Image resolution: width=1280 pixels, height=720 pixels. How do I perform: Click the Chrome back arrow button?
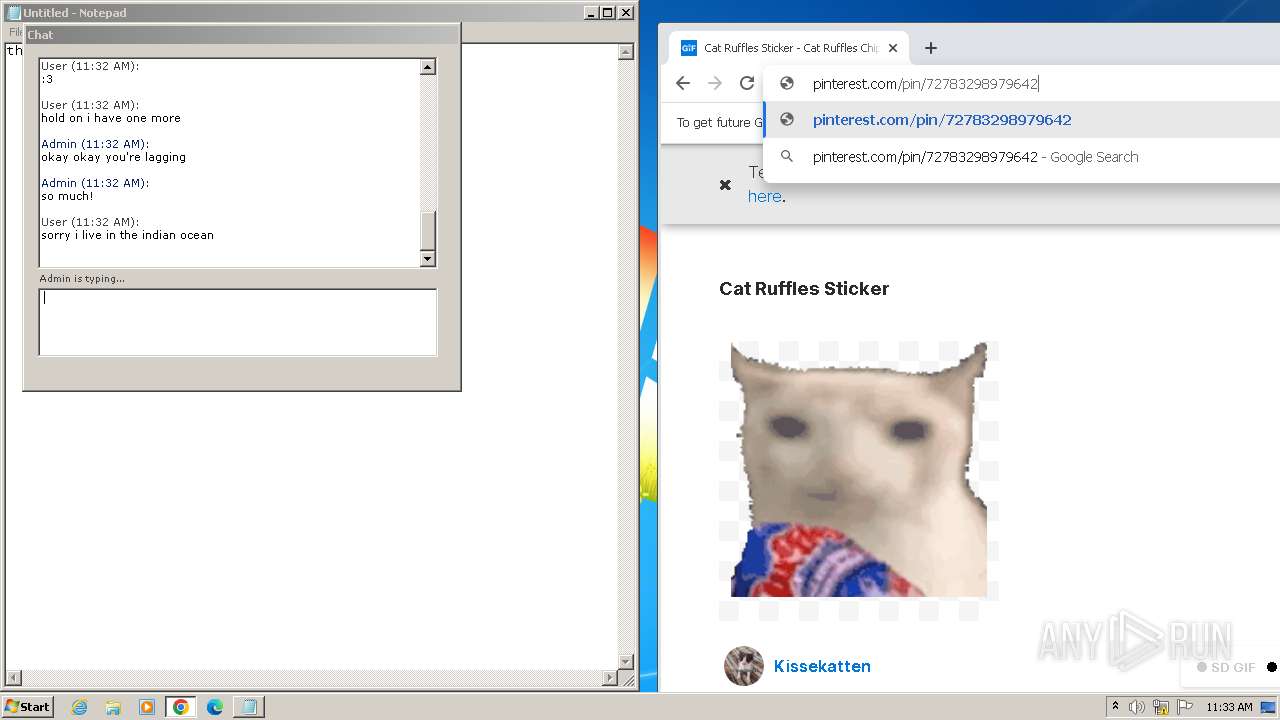tap(683, 83)
